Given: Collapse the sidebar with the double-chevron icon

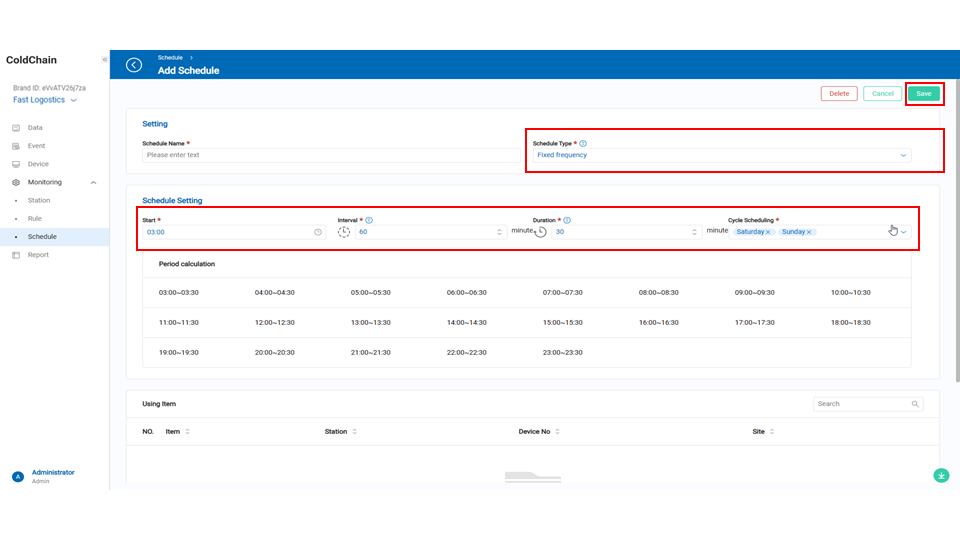Looking at the screenshot, I should [x=104, y=60].
